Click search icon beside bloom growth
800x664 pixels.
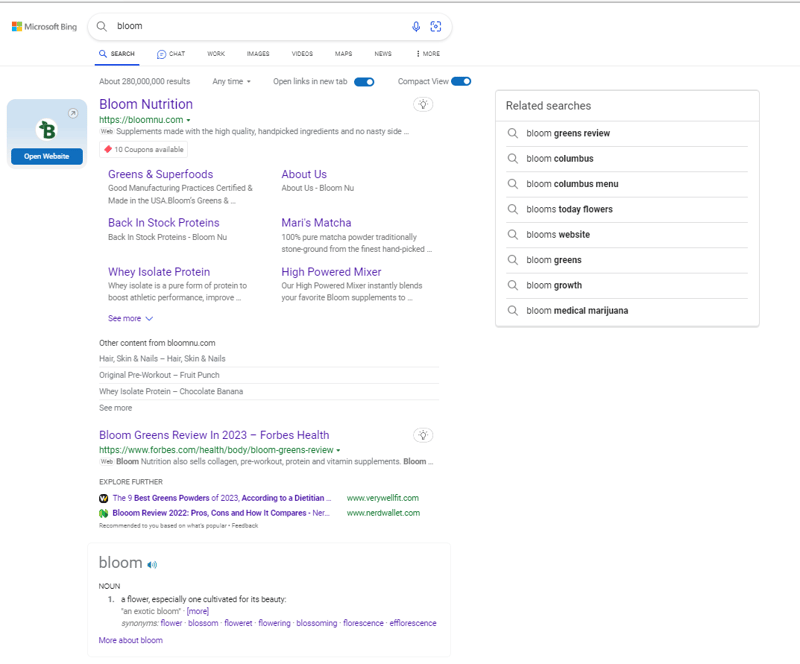513,285
